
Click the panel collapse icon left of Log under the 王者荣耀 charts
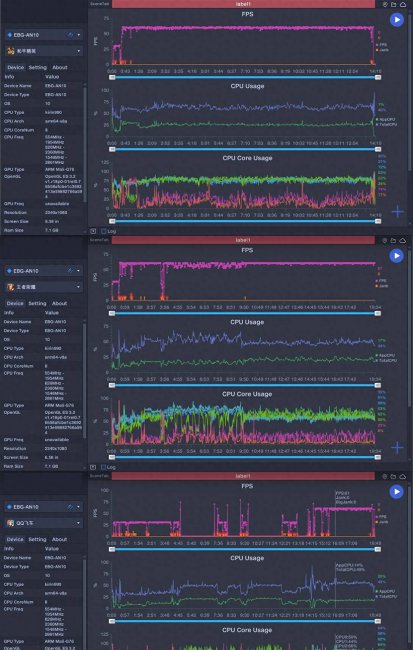[93, 467]
